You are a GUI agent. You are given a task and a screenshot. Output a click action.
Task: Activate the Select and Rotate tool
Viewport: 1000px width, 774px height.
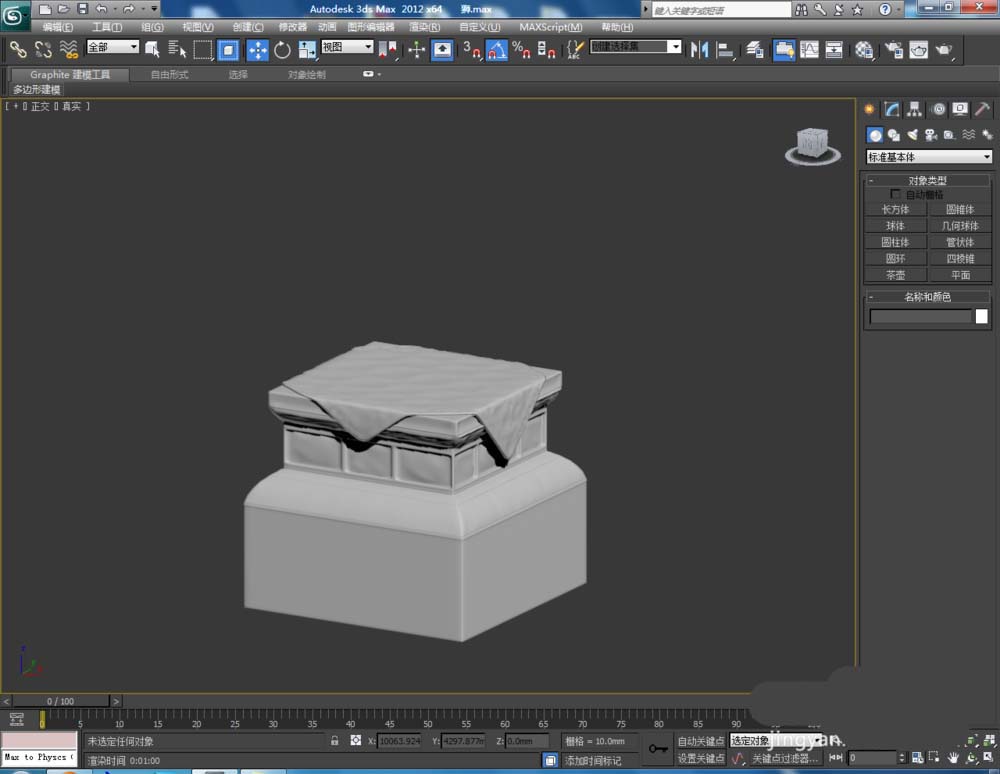pos(282,49)
